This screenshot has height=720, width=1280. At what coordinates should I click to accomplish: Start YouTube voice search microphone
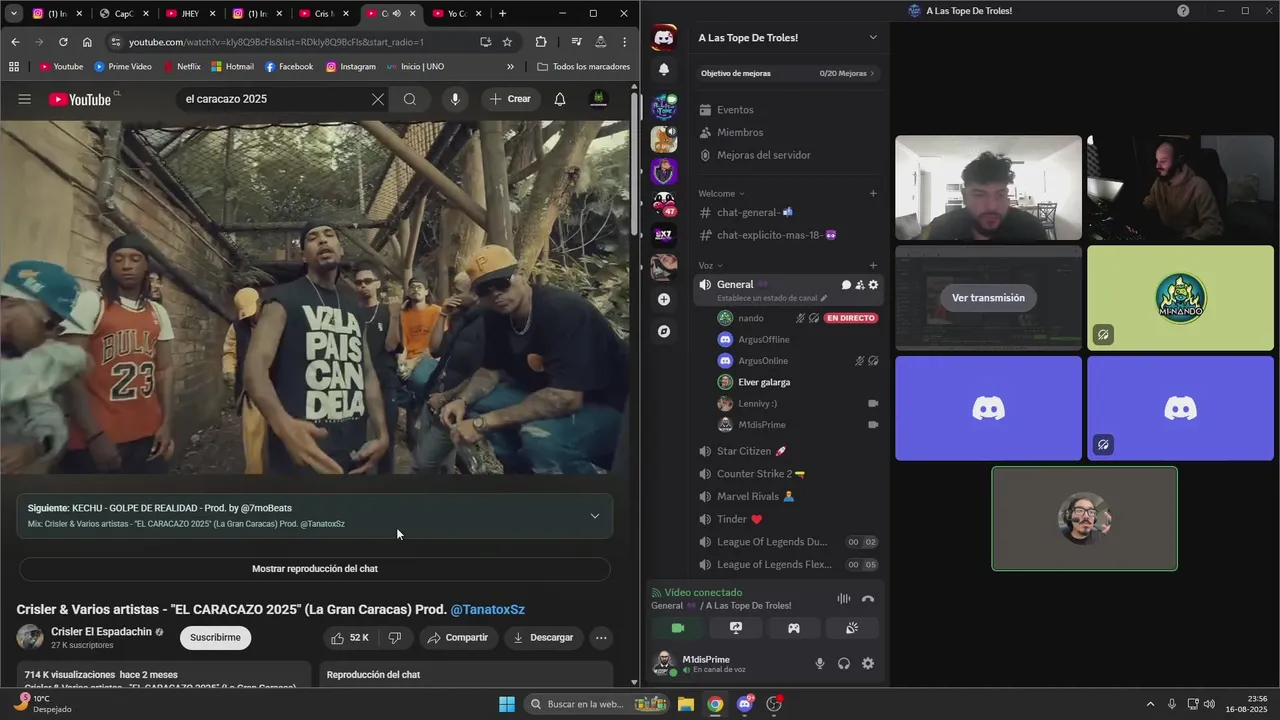pos(455,99)
